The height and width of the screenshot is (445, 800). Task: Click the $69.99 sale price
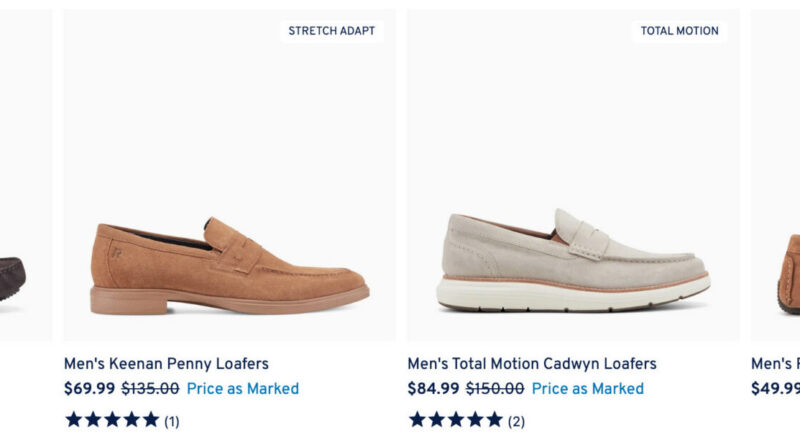(x=89, y=389)
